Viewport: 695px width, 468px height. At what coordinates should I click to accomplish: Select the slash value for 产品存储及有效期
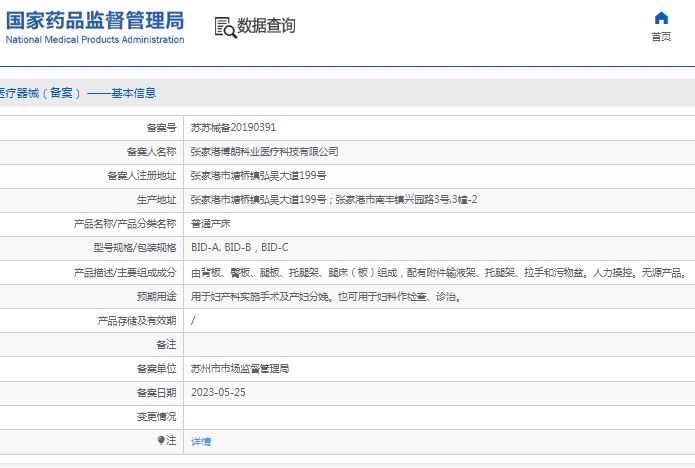pos(193,320)
